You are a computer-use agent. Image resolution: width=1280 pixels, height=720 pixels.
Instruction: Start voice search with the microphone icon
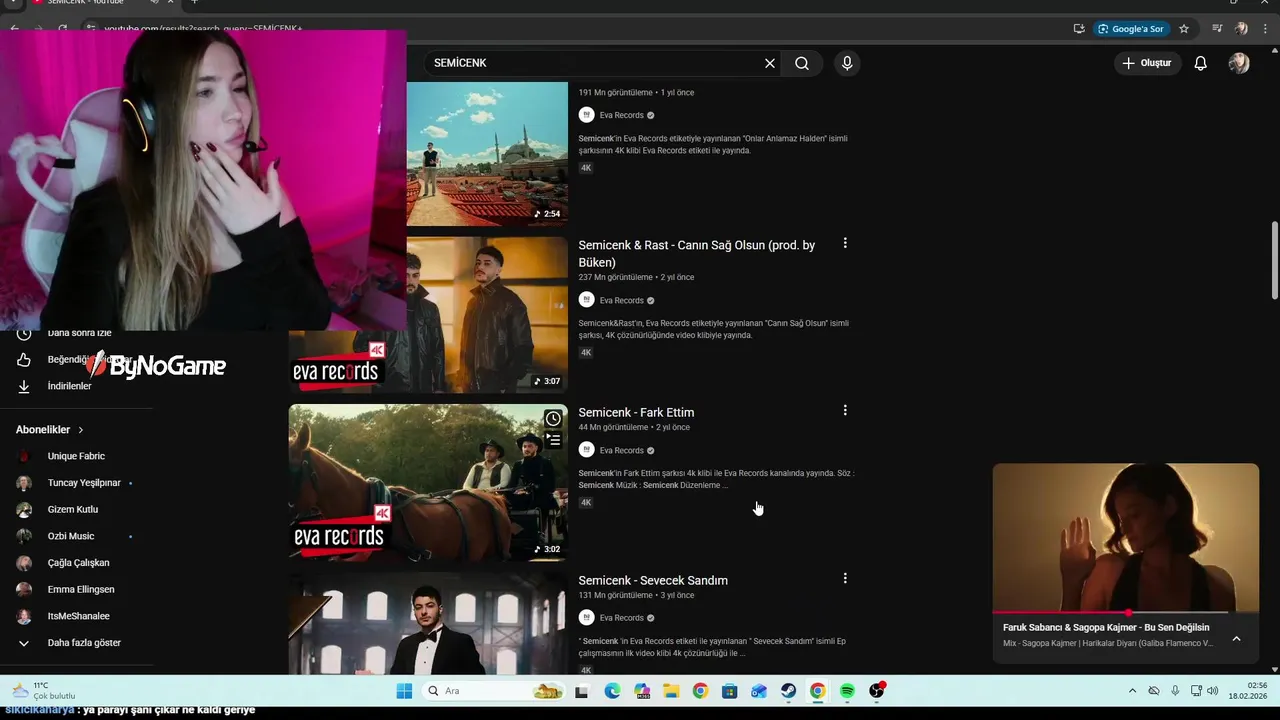tap(847, 63)
